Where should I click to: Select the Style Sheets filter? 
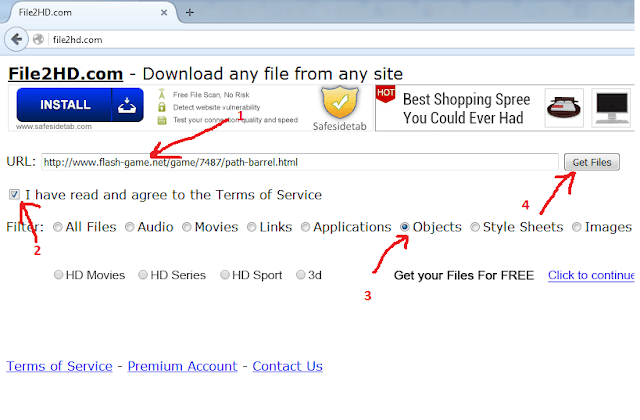[x=475, y=227]
